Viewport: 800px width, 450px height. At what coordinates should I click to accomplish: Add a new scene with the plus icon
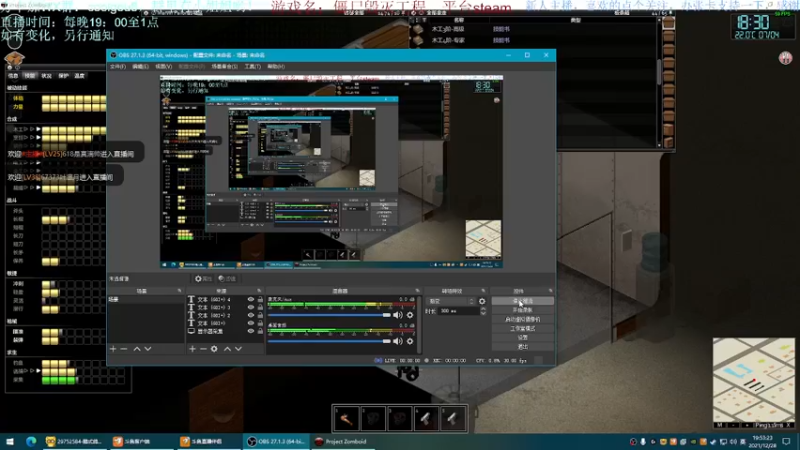(x=113, y=349)
